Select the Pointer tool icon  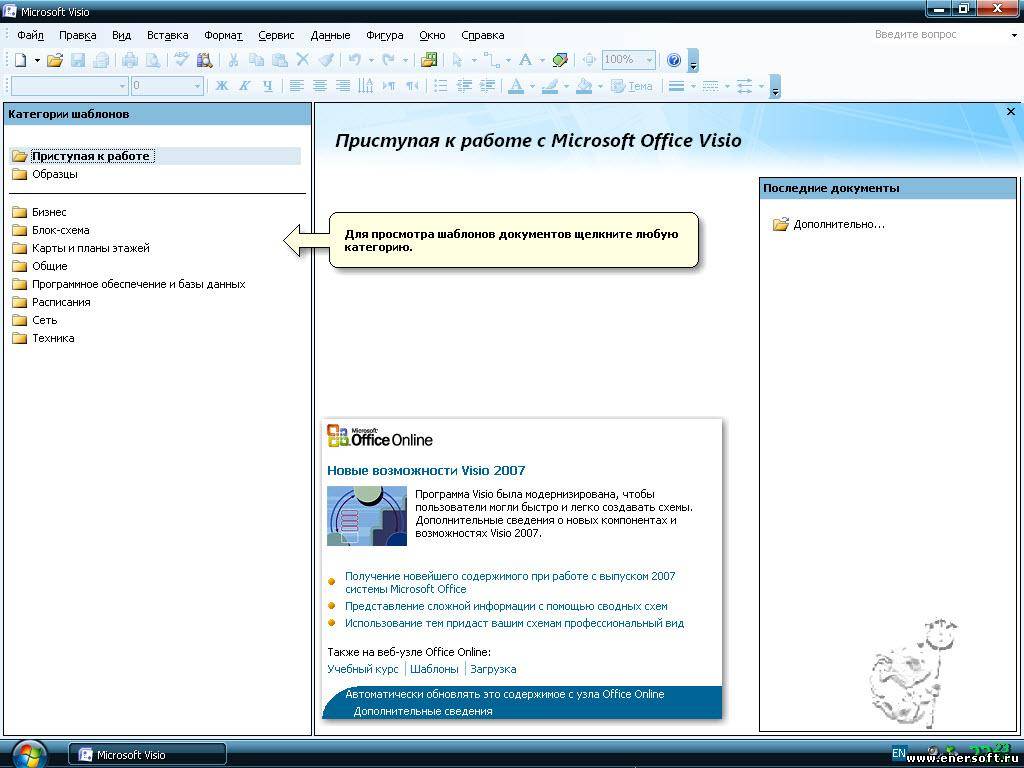point(457,60)
